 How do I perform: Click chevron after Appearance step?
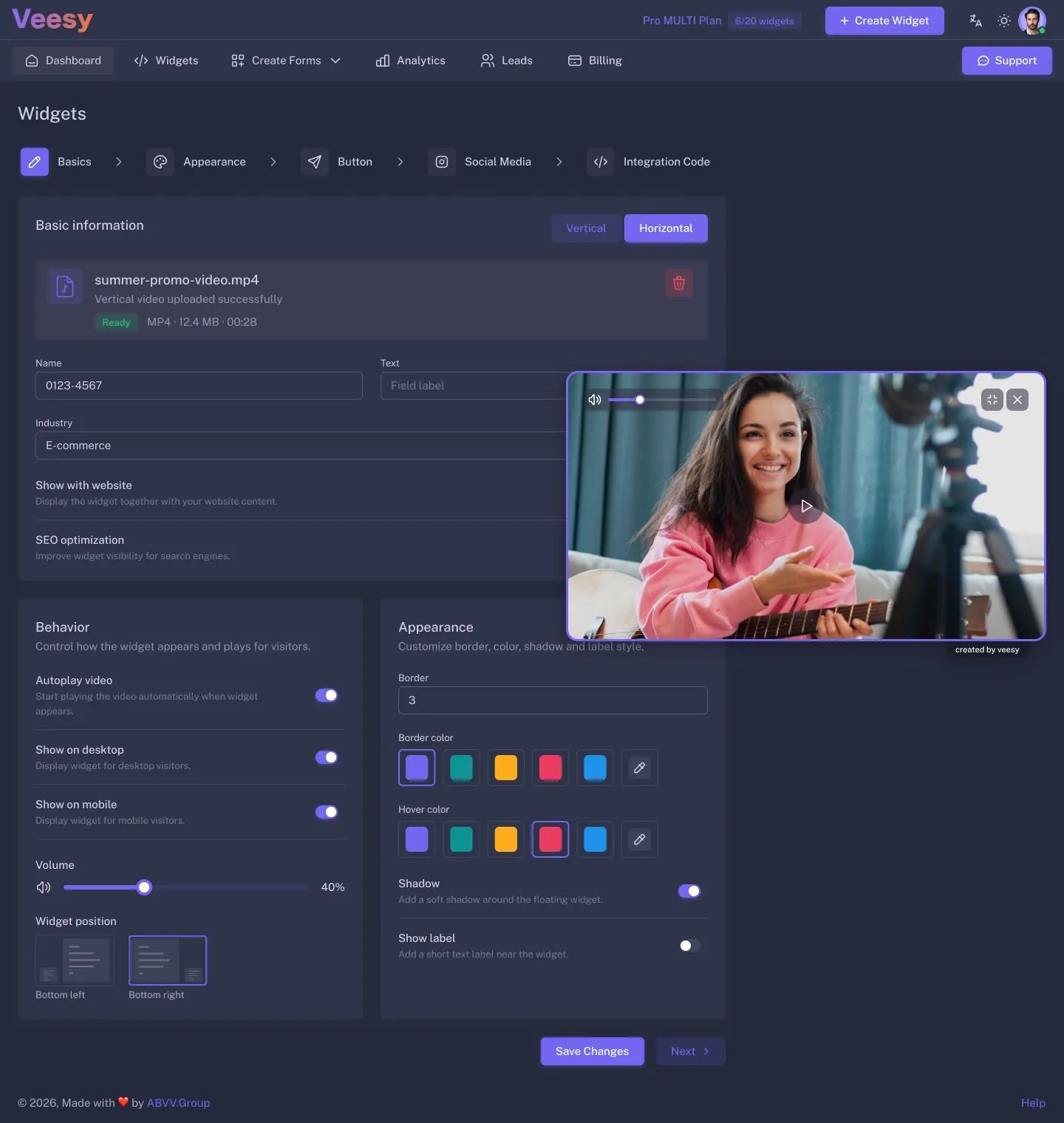[273, 162]
